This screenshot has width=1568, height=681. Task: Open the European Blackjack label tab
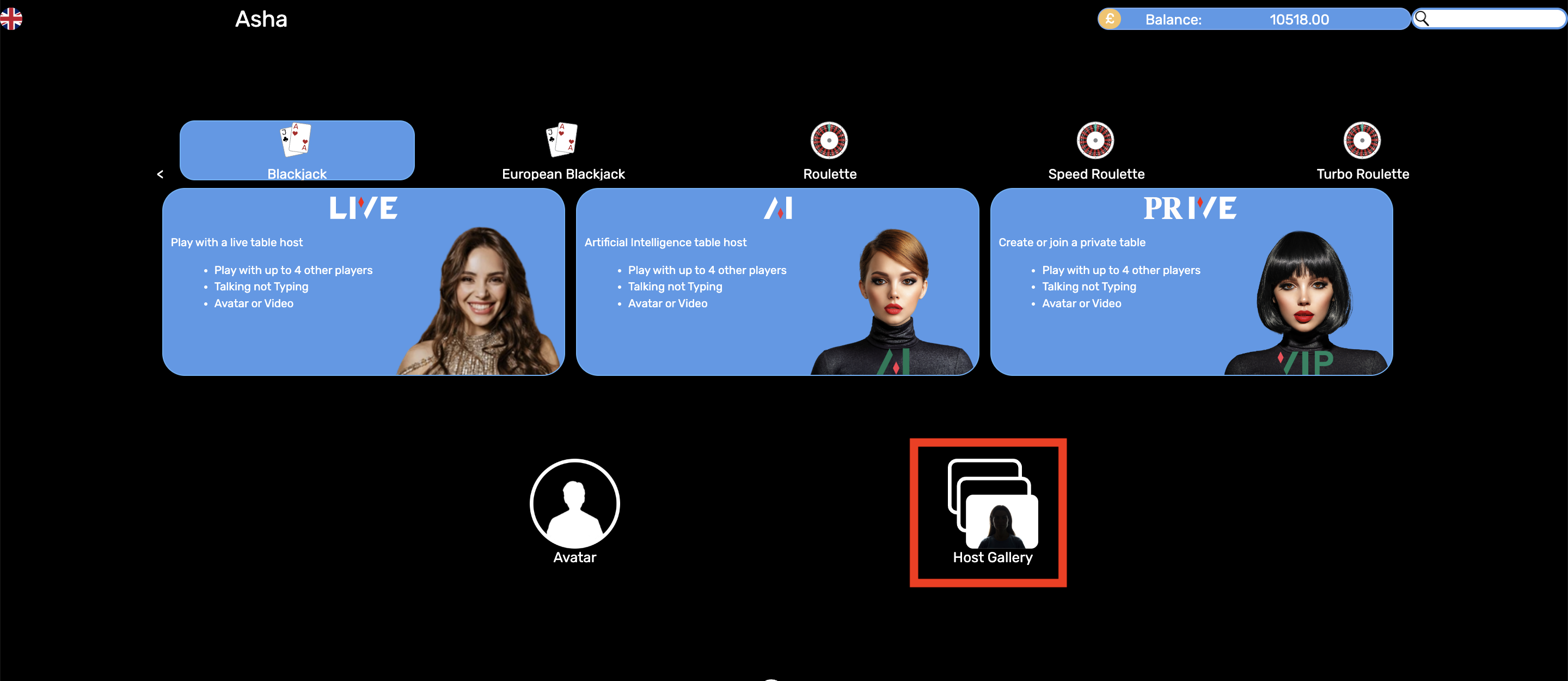(x=563, y=174)
